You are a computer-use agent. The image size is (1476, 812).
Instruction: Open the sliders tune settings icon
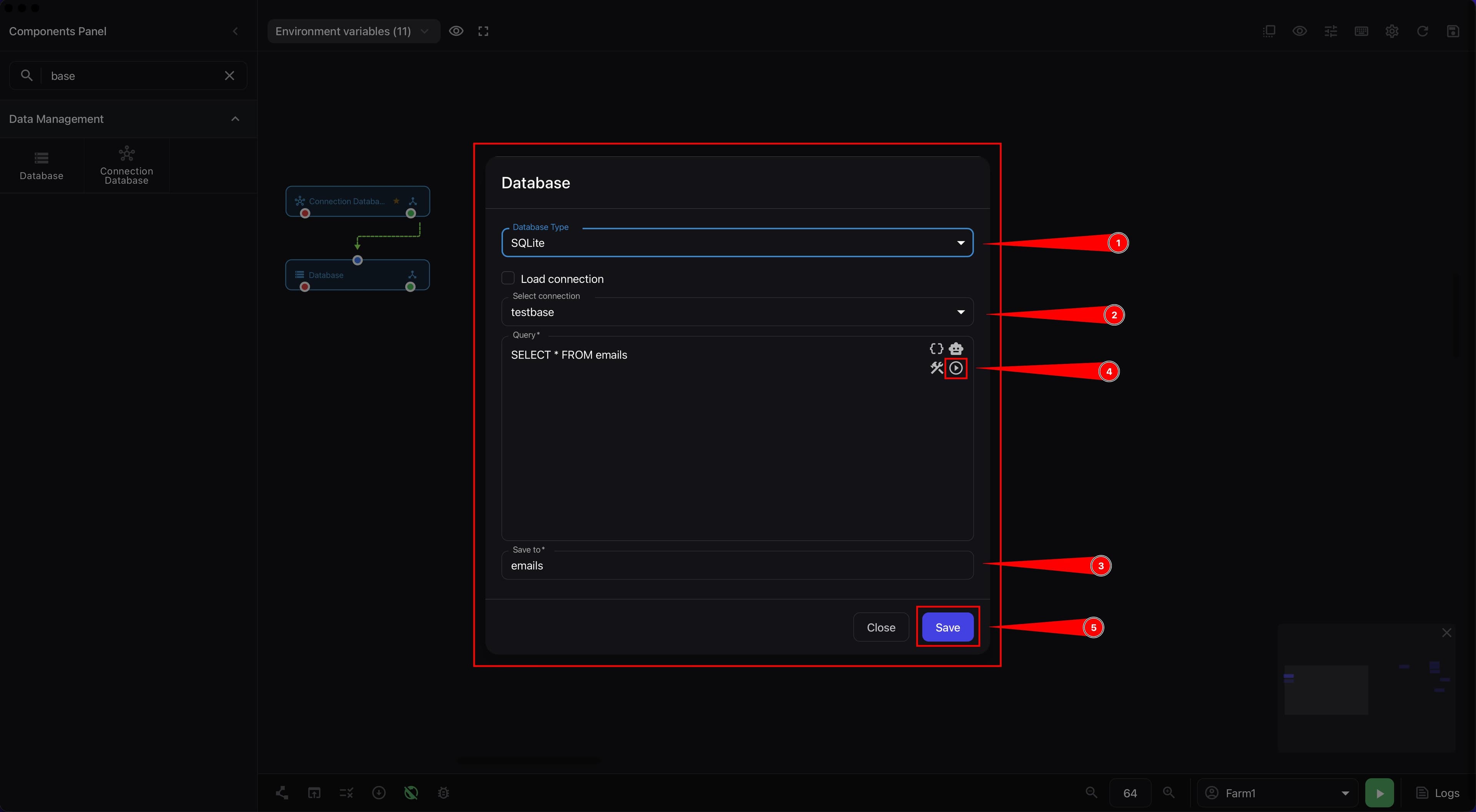(1330, 31)
